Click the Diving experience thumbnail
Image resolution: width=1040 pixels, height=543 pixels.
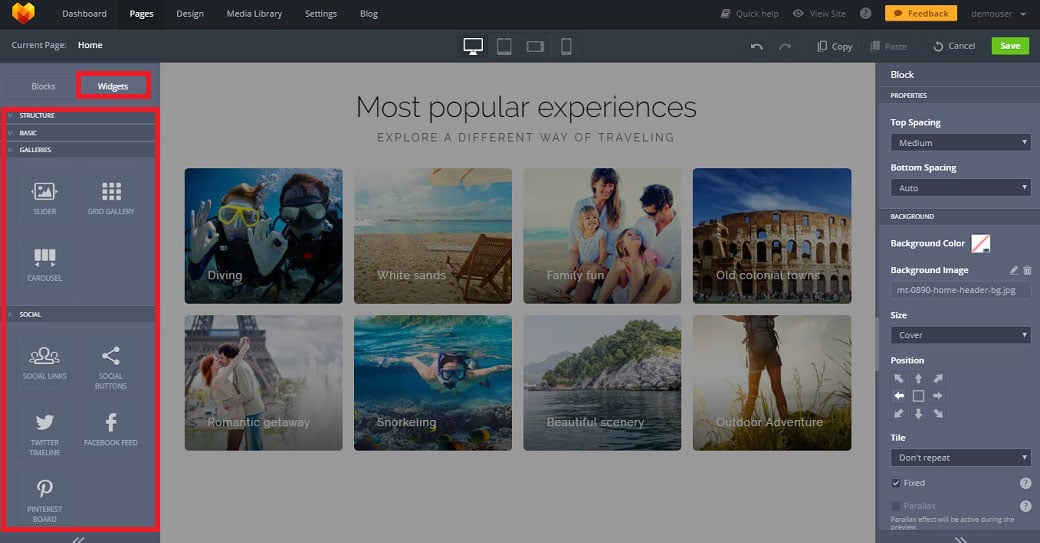coord(263,235)
